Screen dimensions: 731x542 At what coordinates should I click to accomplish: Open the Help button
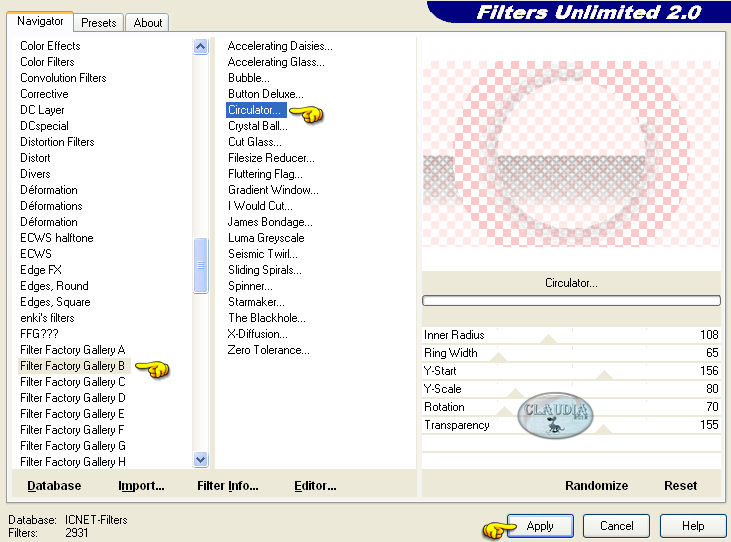point(693,526)
